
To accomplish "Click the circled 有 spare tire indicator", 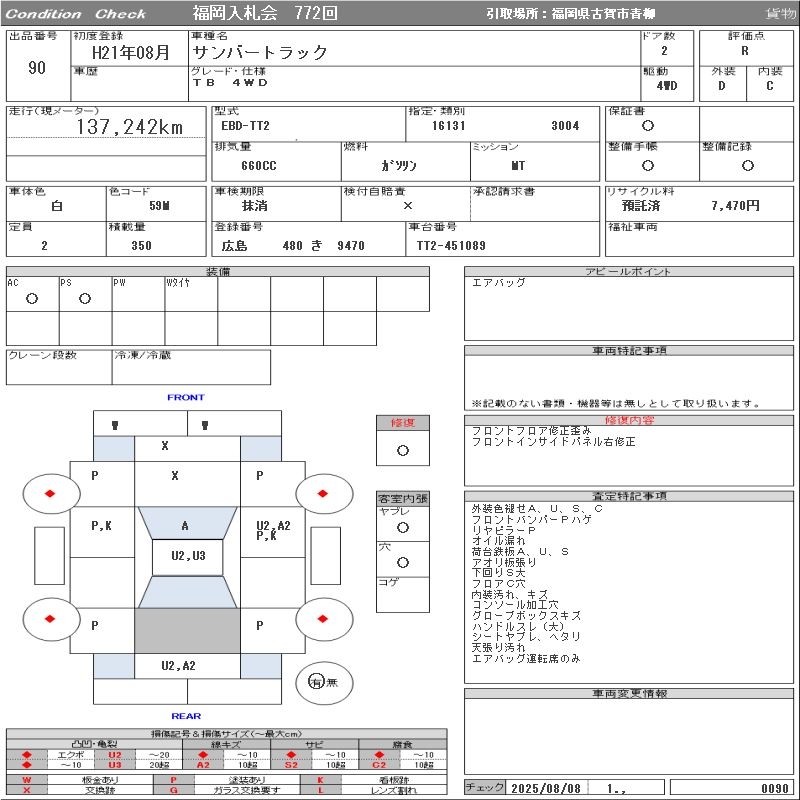I will pyautogui.click(x=316, y=682).
